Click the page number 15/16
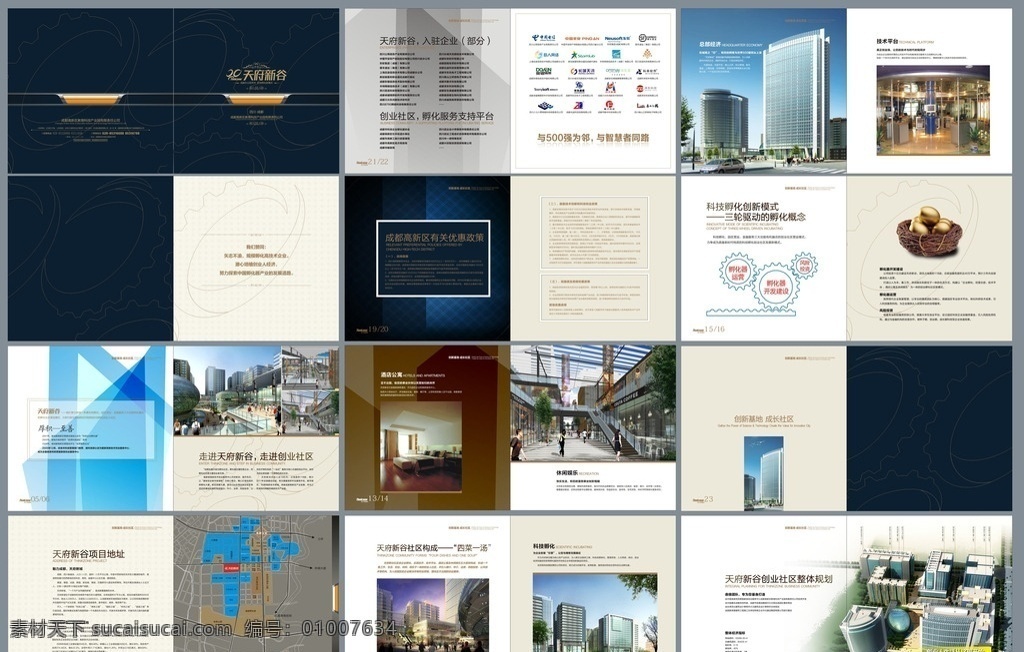Image resolution: width=1024 pixels, height=652 pixels. pyautogui.click(x=714, y=329)
